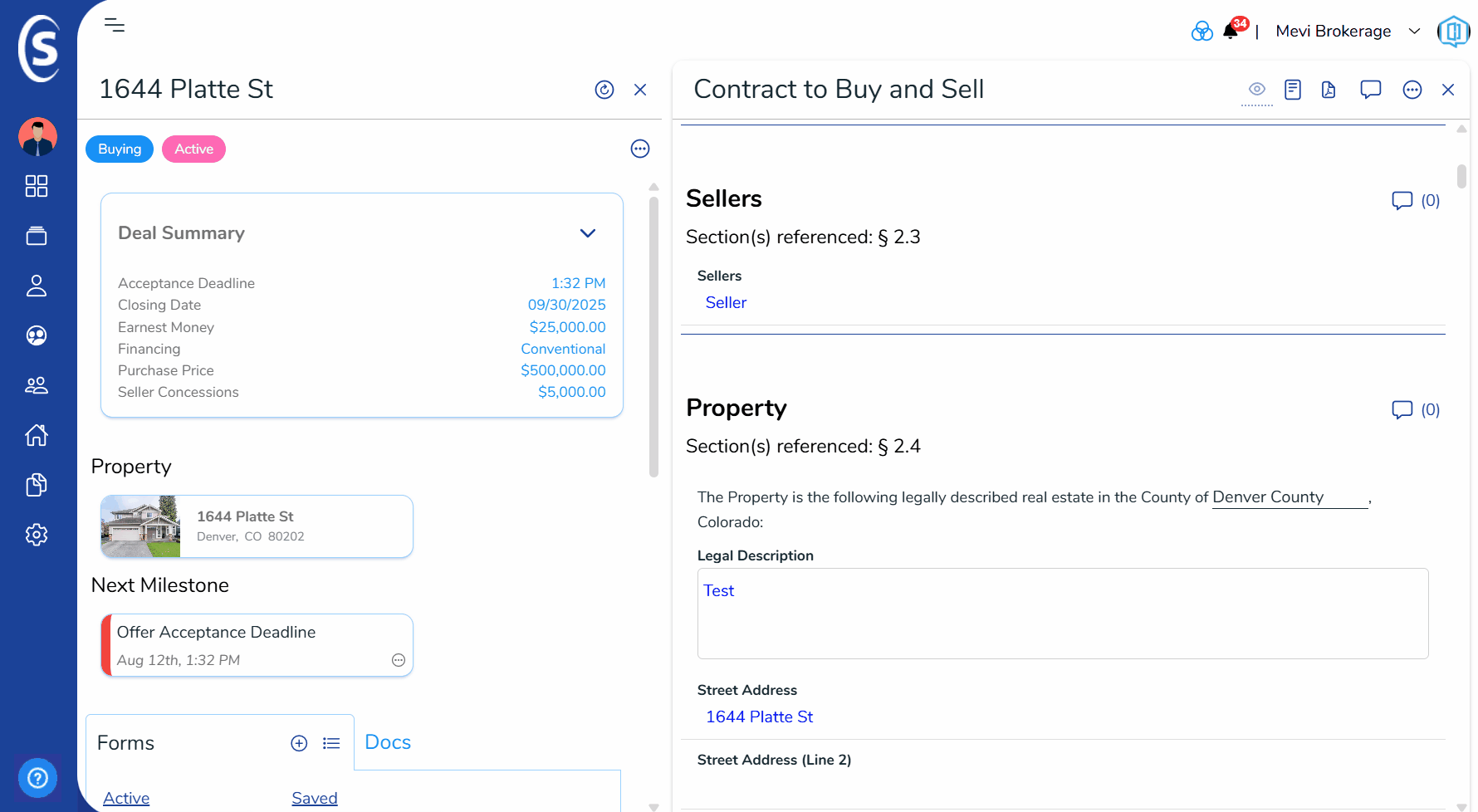The image size is (1478, 812).
Task: Open the team group icon in sidebar
Action: [x=37, y=385]
